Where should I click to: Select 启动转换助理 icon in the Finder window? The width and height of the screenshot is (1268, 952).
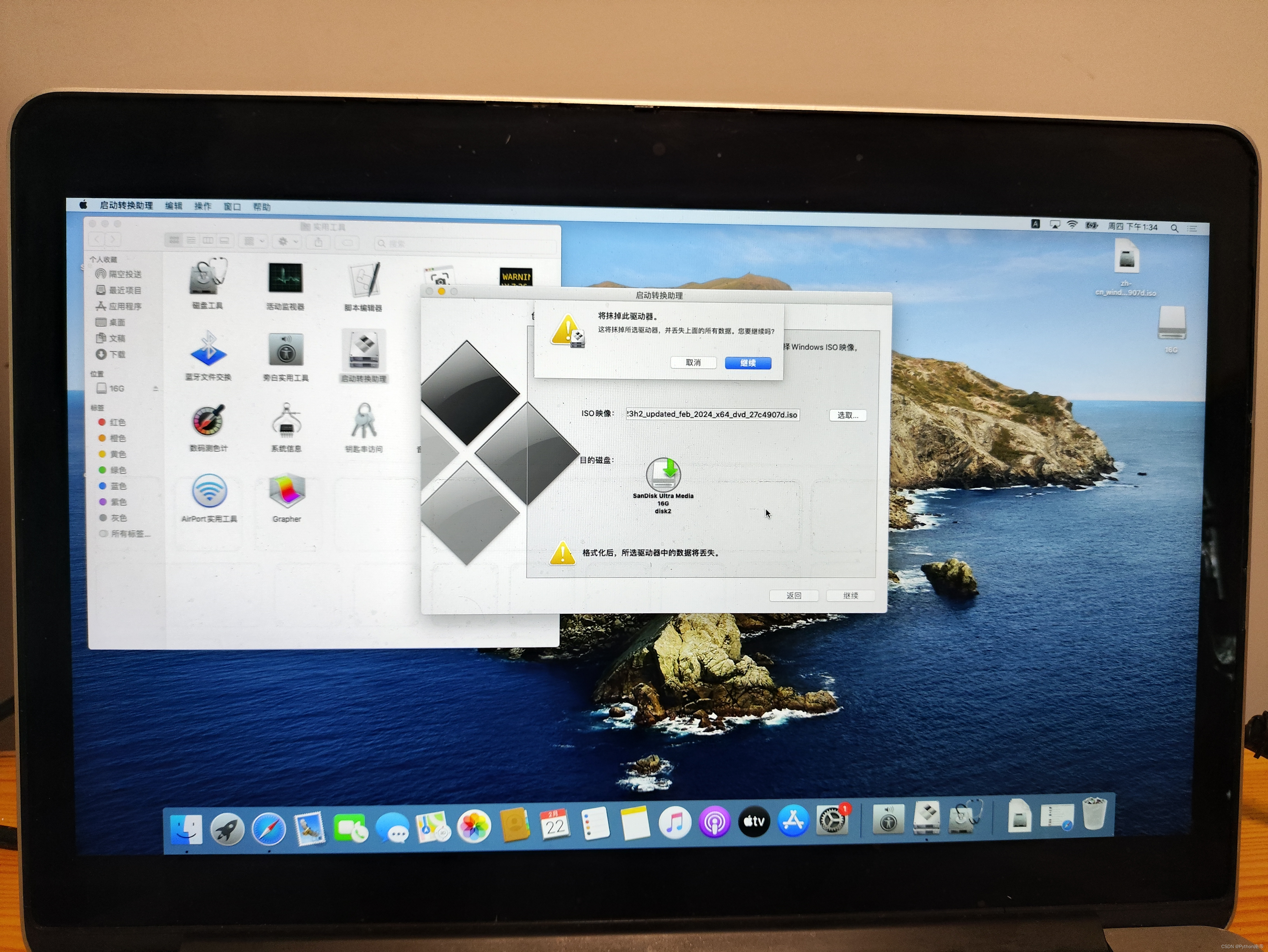coord(363,356)
